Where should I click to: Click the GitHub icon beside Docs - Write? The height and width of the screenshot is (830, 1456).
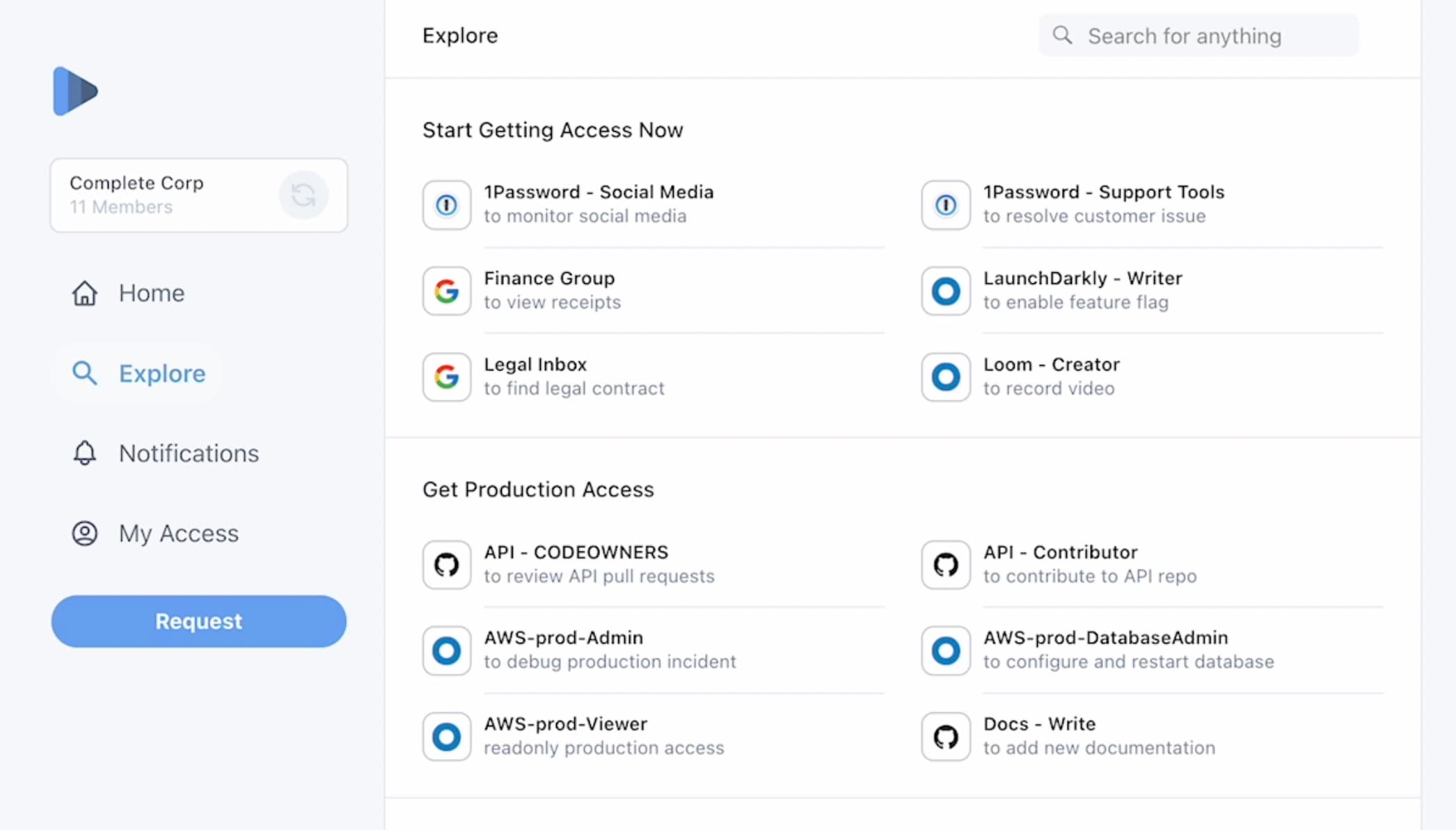(x=946, y=737)
